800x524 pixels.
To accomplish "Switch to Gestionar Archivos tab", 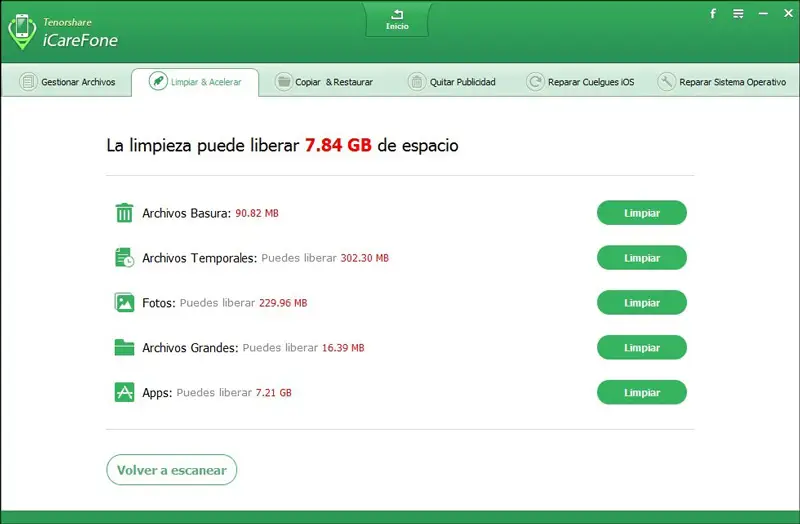I will (x=67, y=82).
